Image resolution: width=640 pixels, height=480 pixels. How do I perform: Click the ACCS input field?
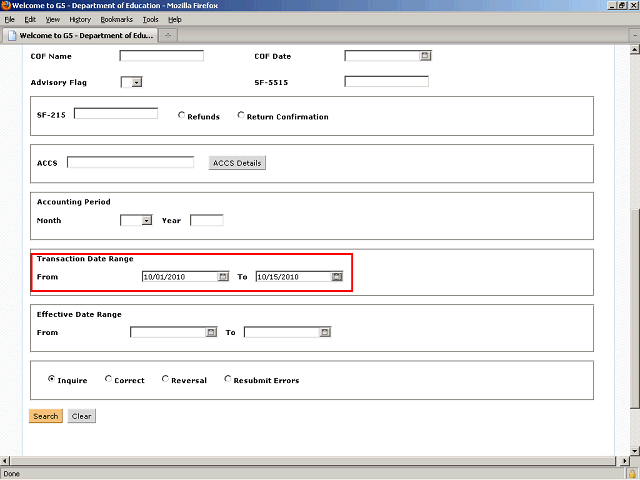click(x=131, y=162)
